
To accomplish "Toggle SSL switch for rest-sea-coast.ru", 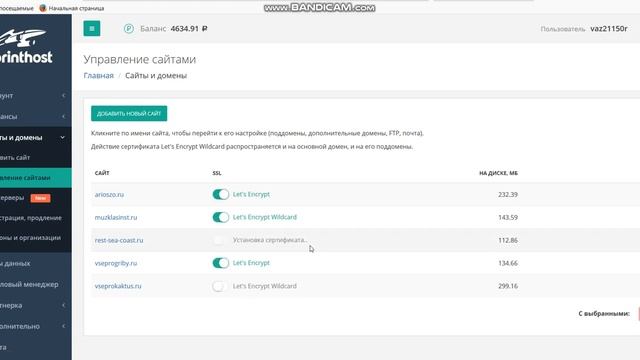I will click(x=220, y=240).
